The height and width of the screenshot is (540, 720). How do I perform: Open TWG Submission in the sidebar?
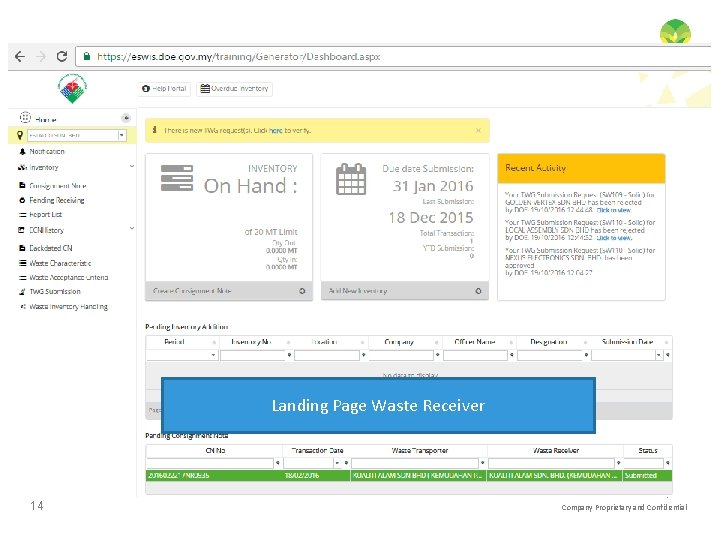pyautogui.click(x=55, y=292)
